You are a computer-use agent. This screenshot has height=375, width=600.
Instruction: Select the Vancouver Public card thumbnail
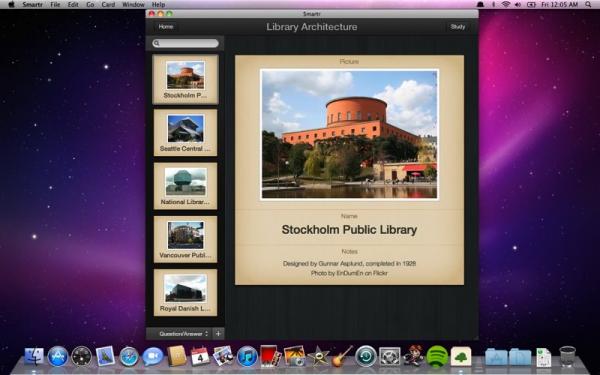(186, 239)
